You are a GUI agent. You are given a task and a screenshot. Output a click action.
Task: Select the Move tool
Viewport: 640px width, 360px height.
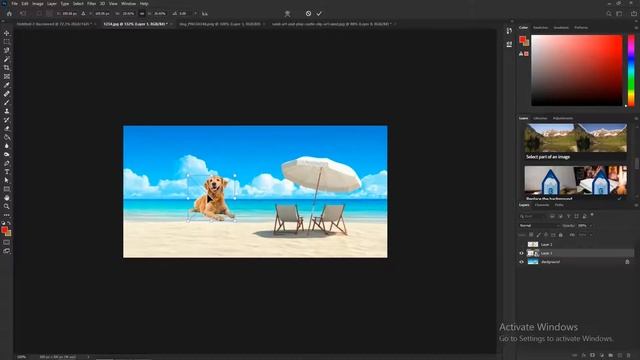click(7, 33)
